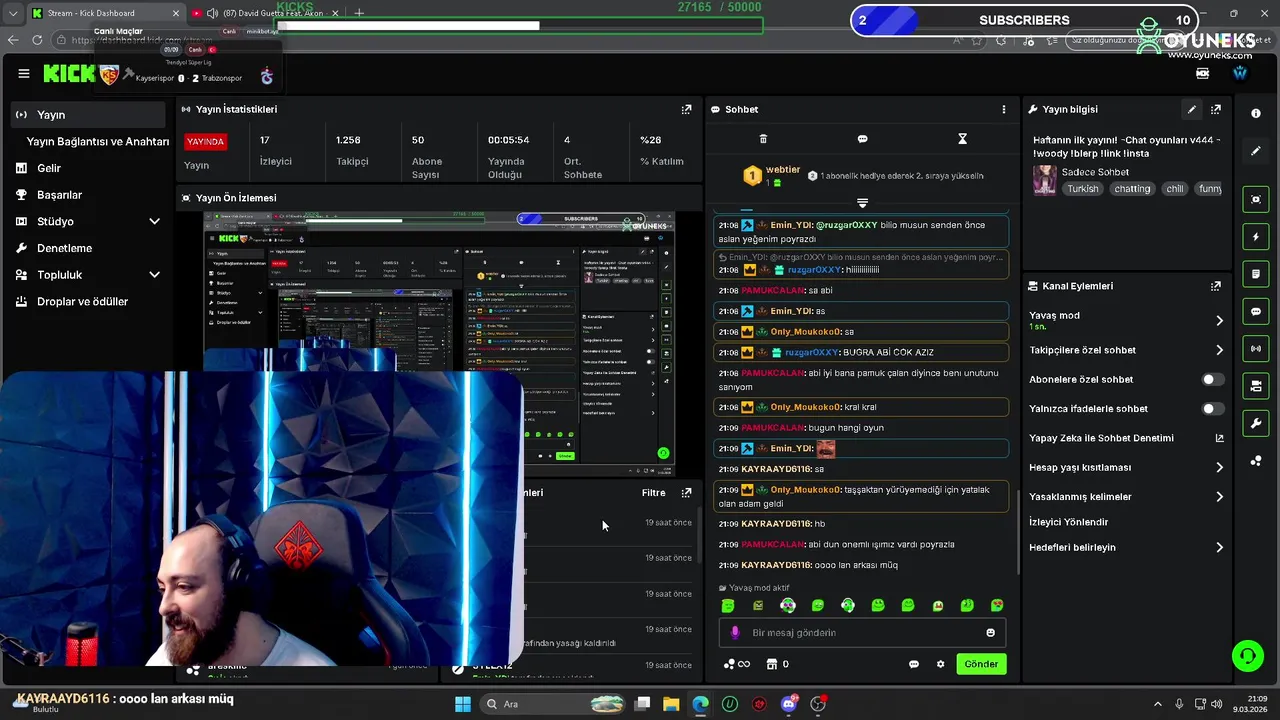Open the Sohbet panel three-dot menu

(x=1004, y=109)
